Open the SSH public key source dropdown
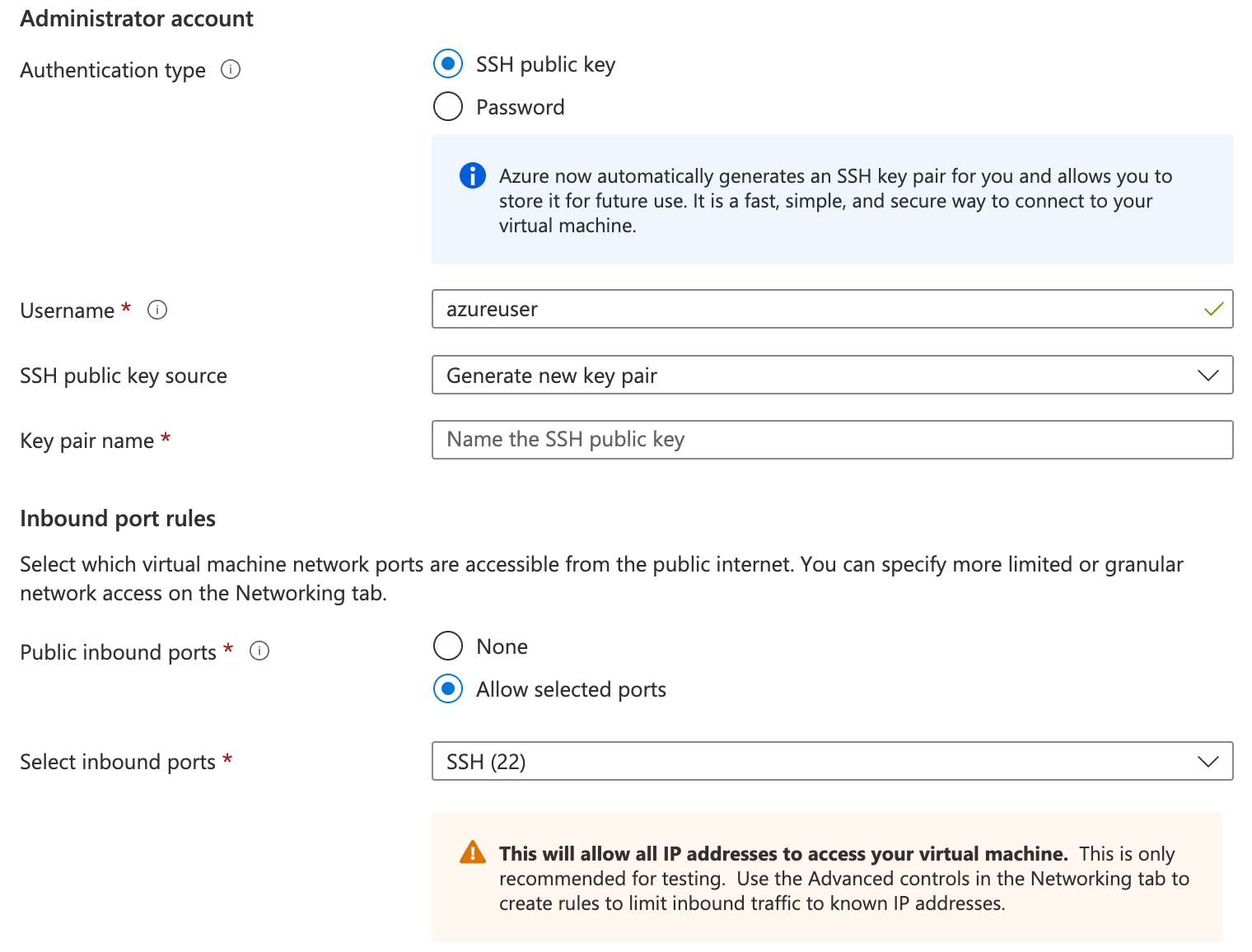Image resolution: width=1252 pixels, height=952 pixels. click(832, 375)
